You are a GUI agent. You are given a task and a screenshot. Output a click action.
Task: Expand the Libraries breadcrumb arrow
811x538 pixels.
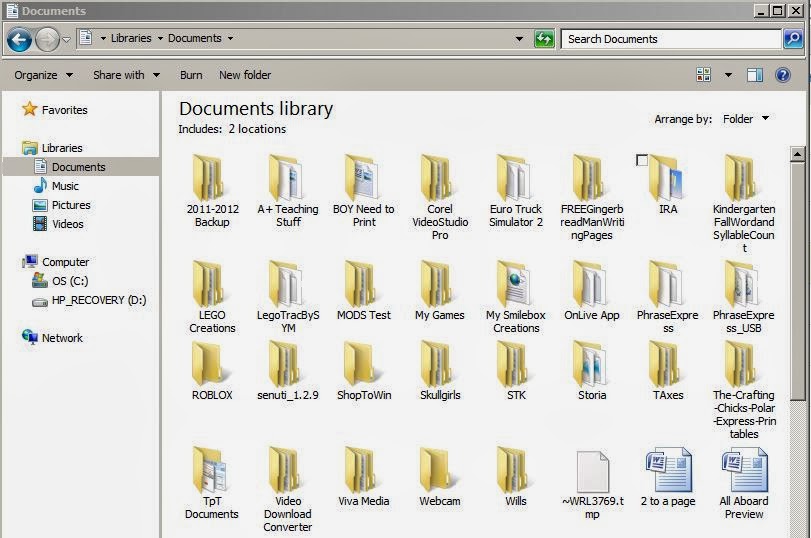[160, 38]
